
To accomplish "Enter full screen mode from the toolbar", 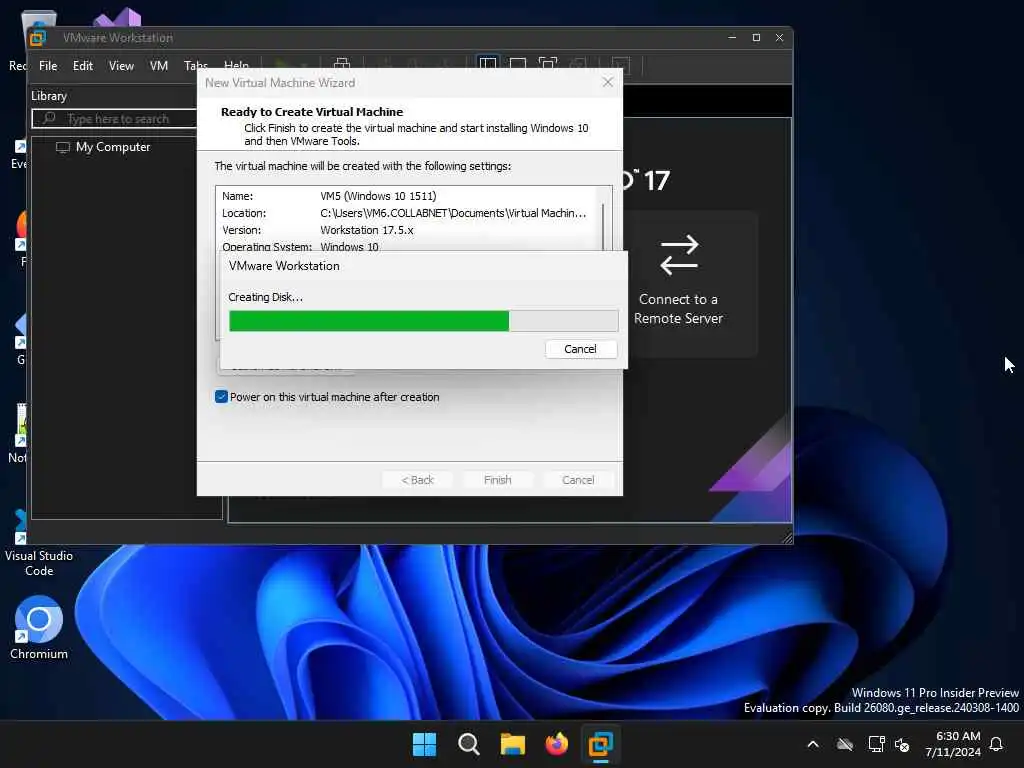I will [548, 64].
